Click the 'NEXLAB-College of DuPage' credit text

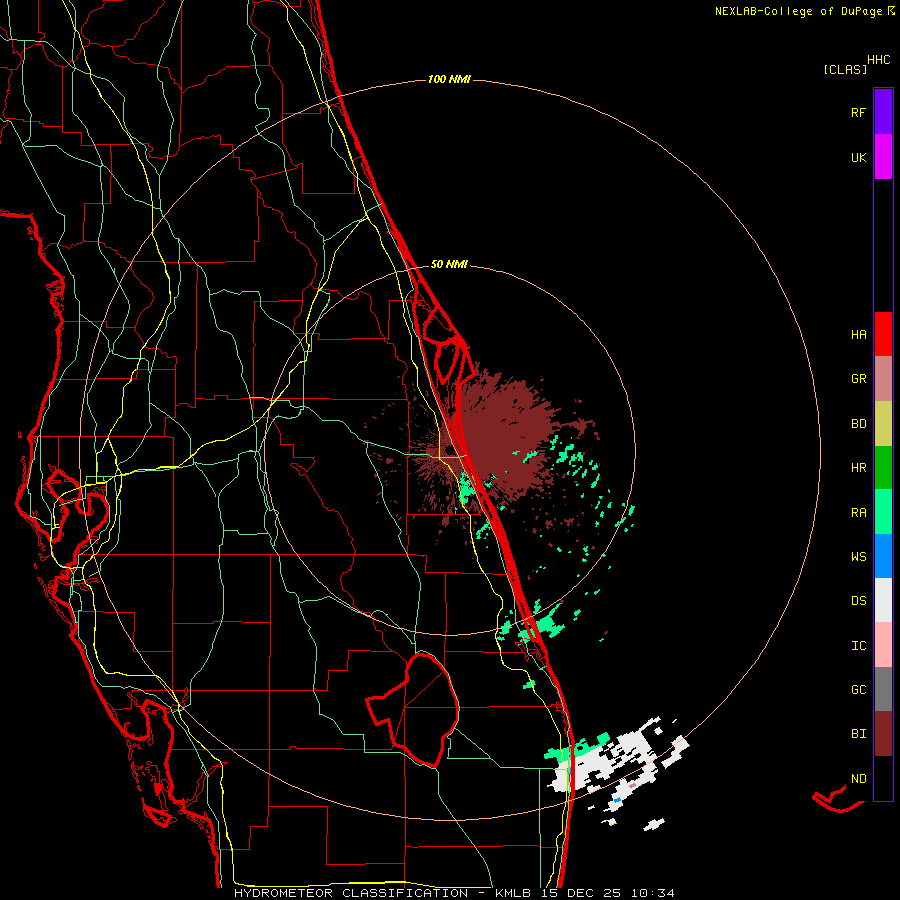pos(798,11)
